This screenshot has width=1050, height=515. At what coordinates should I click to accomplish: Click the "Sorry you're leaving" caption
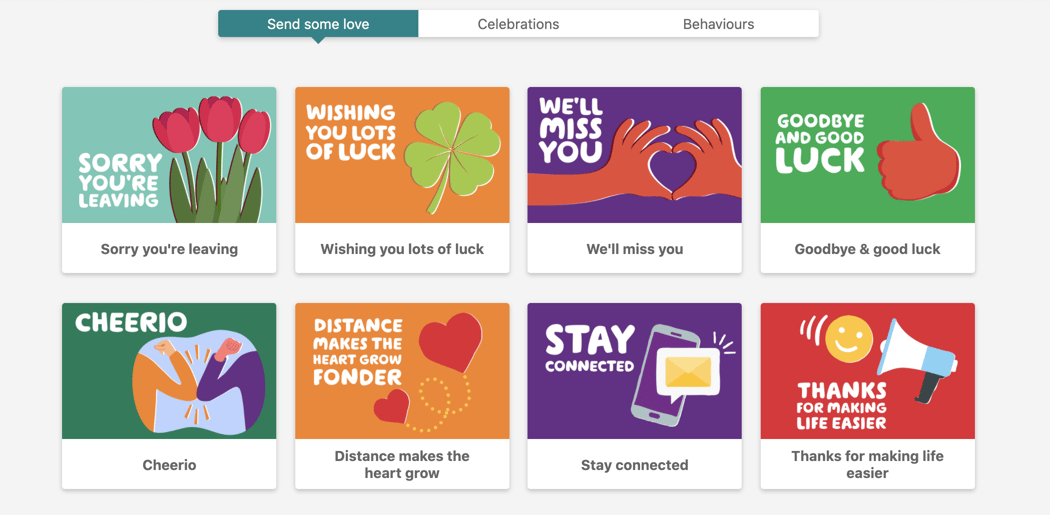169,249
